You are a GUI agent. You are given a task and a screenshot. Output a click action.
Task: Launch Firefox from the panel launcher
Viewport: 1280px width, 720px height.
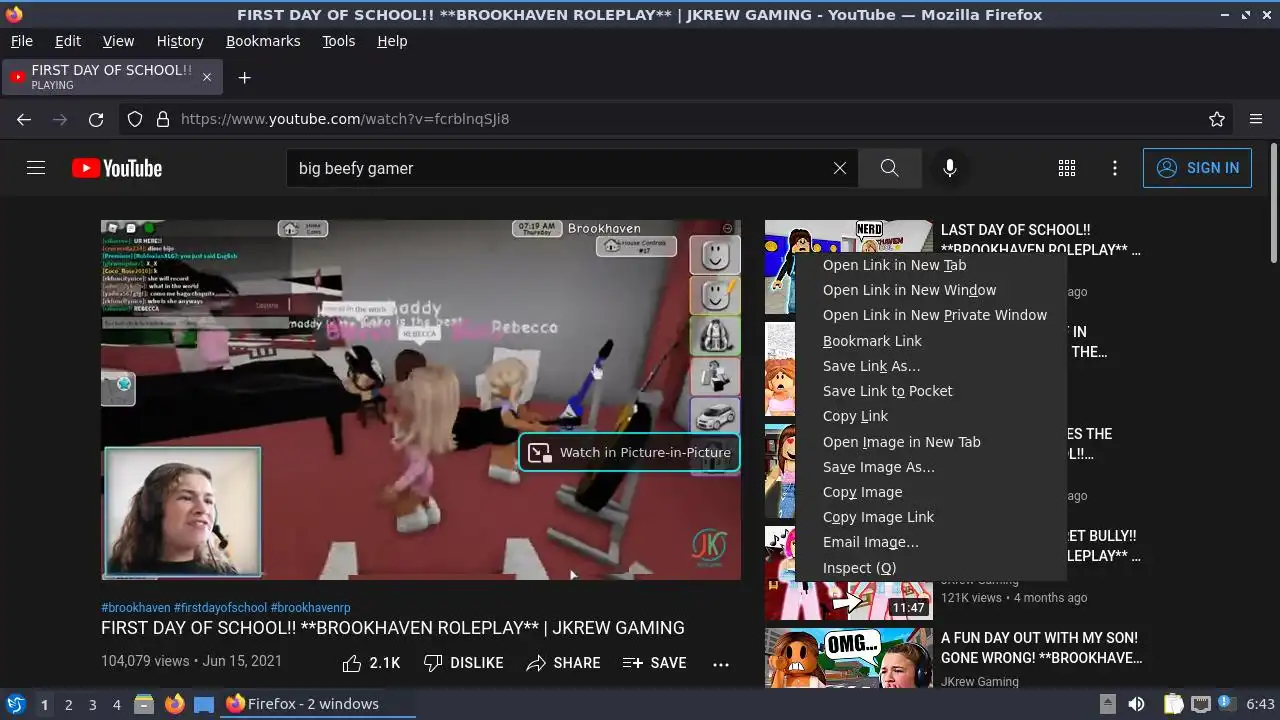coord(174,704)
